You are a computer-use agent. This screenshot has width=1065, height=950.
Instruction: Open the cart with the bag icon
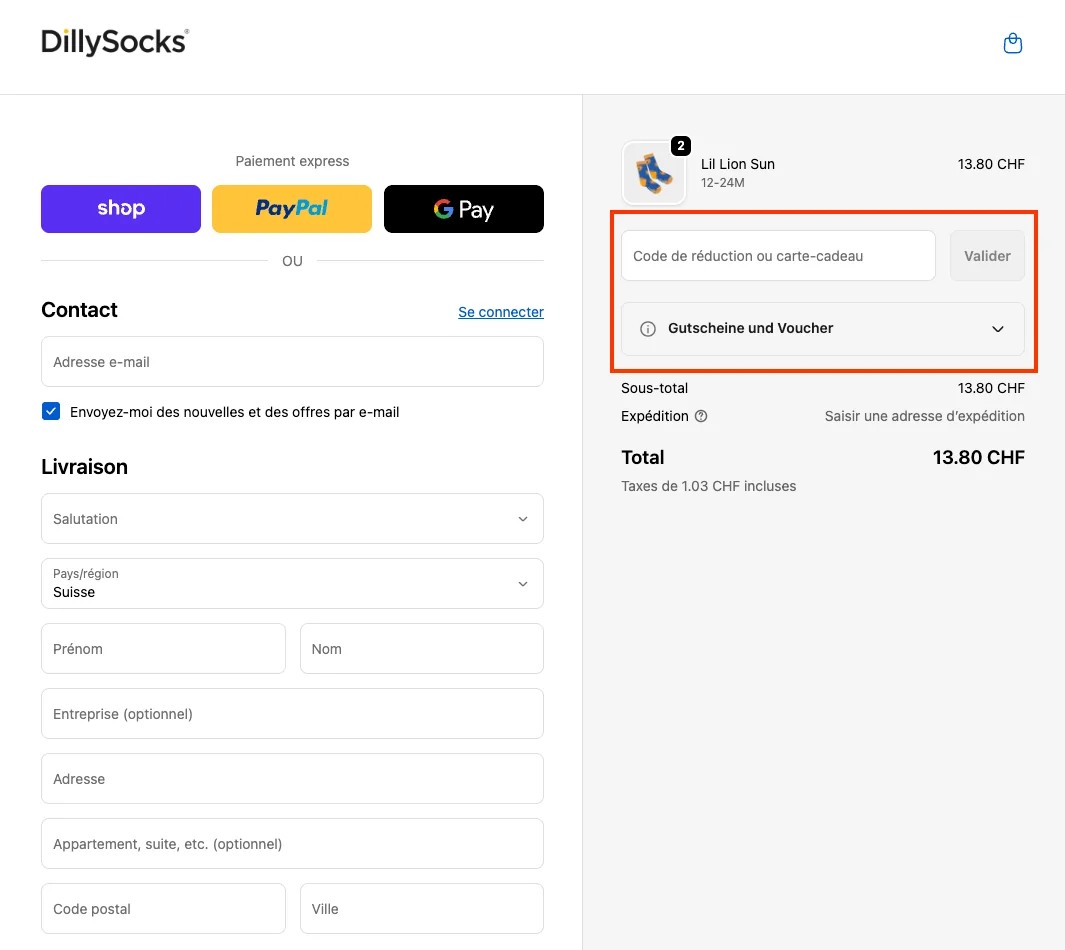tap(1012, 43)
